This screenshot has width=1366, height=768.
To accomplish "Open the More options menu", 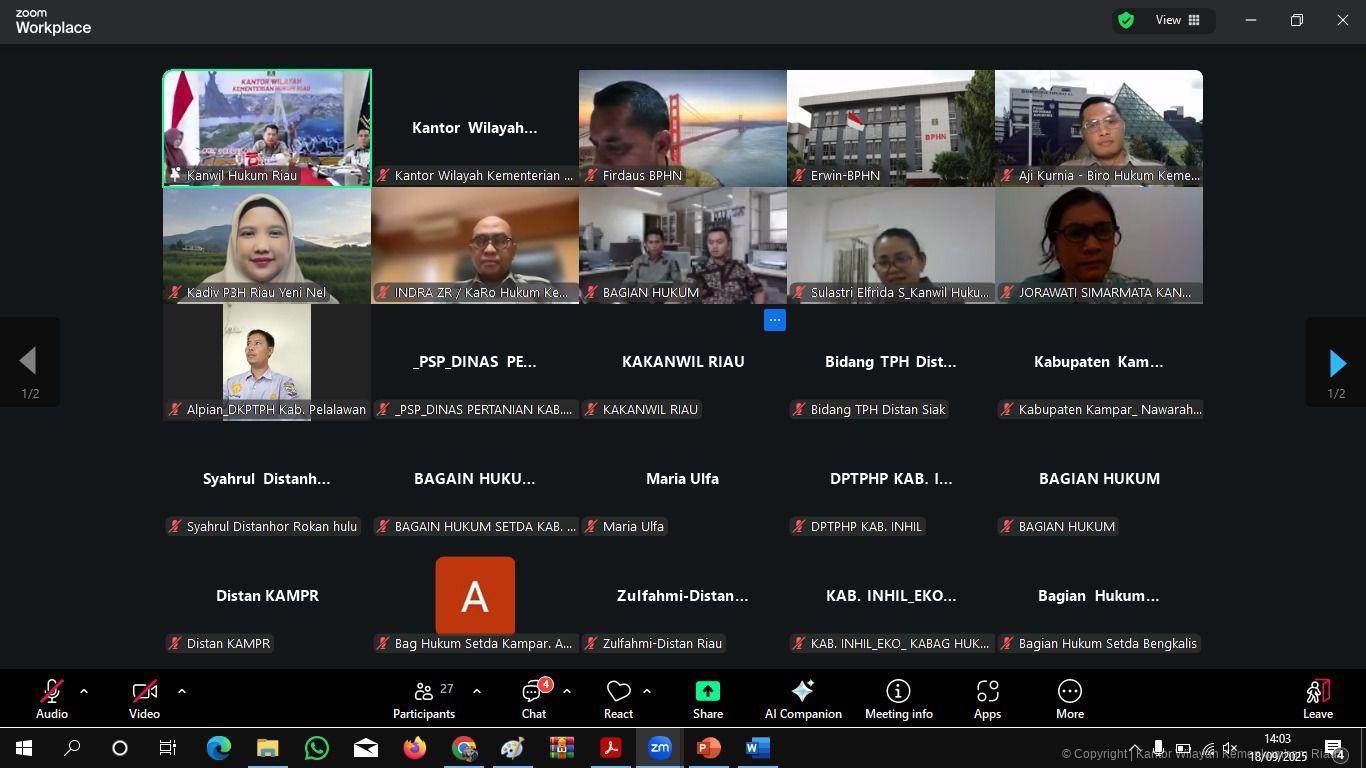I will point(1069,699).
